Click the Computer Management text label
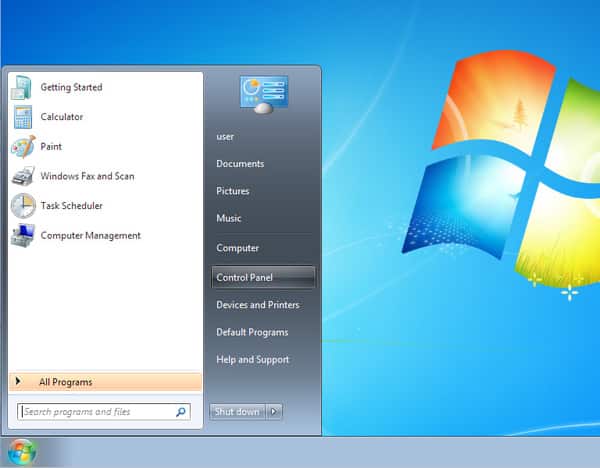This screenshot has height=468, width=600. point(91,235)
